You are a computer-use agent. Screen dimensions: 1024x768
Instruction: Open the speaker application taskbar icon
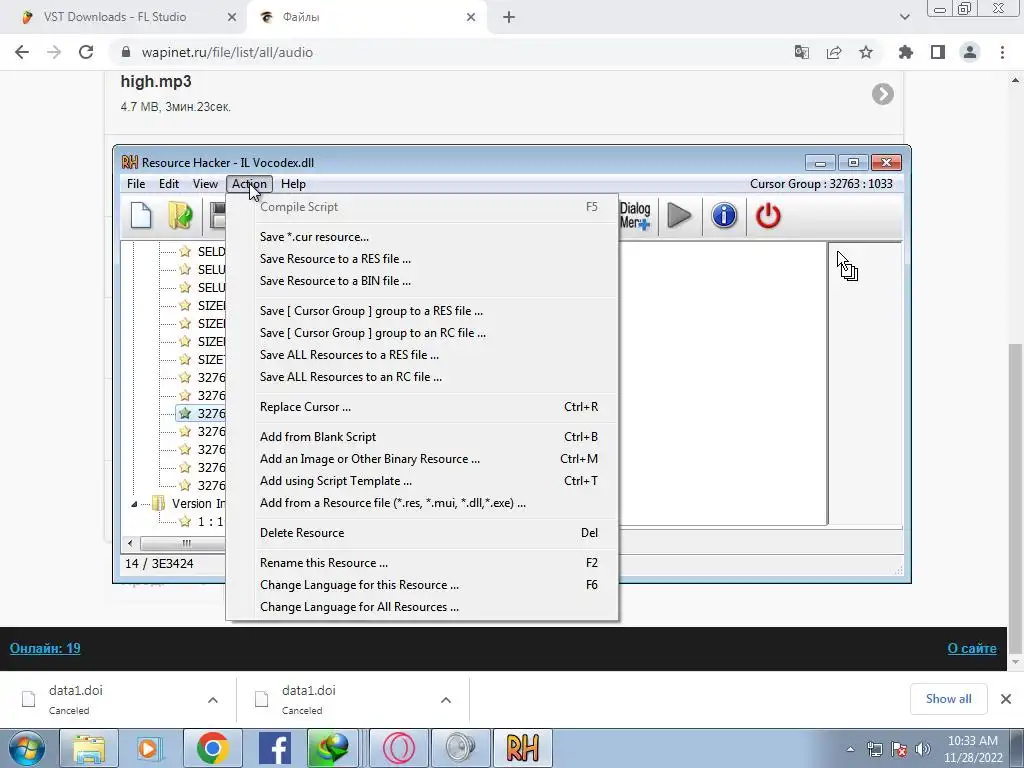461,748
